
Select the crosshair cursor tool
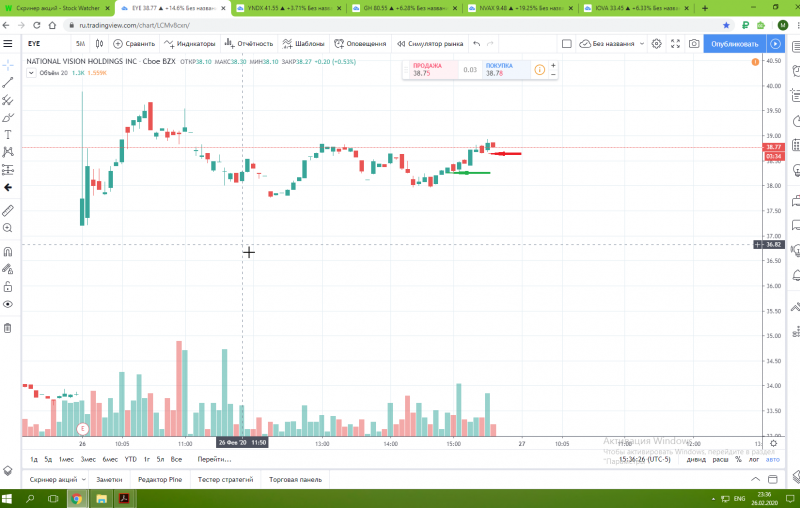pyautogui.click(x=8, y=65)
